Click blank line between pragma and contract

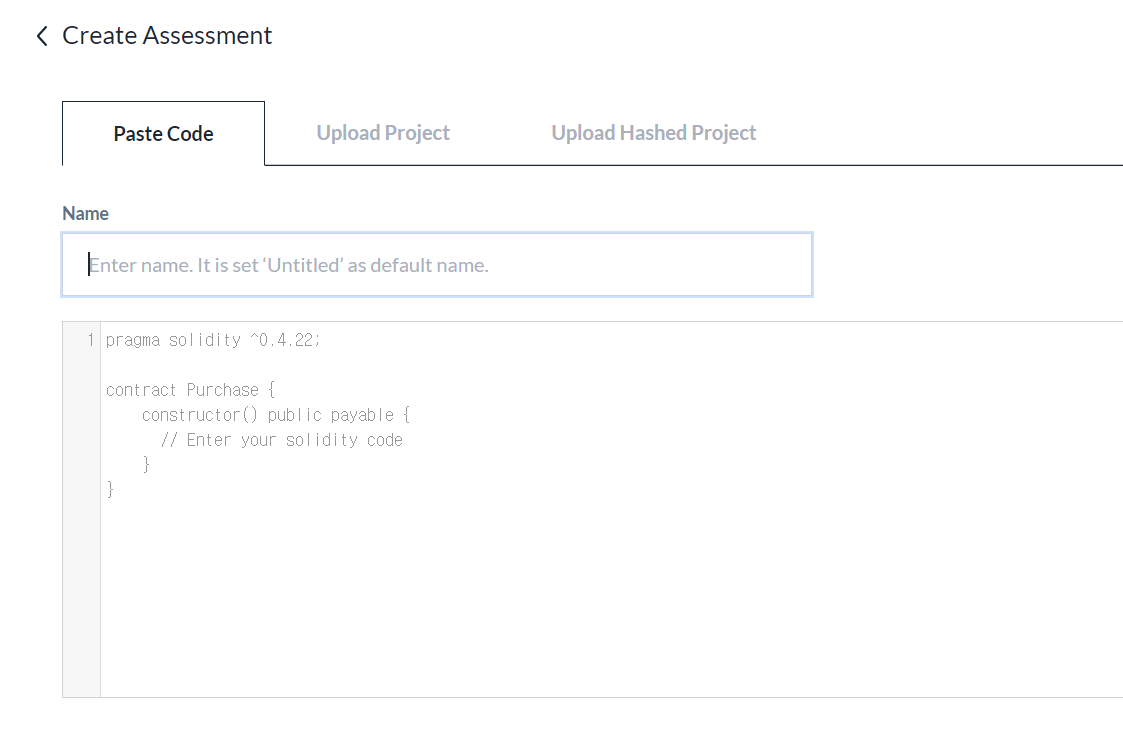coord(609,365)
